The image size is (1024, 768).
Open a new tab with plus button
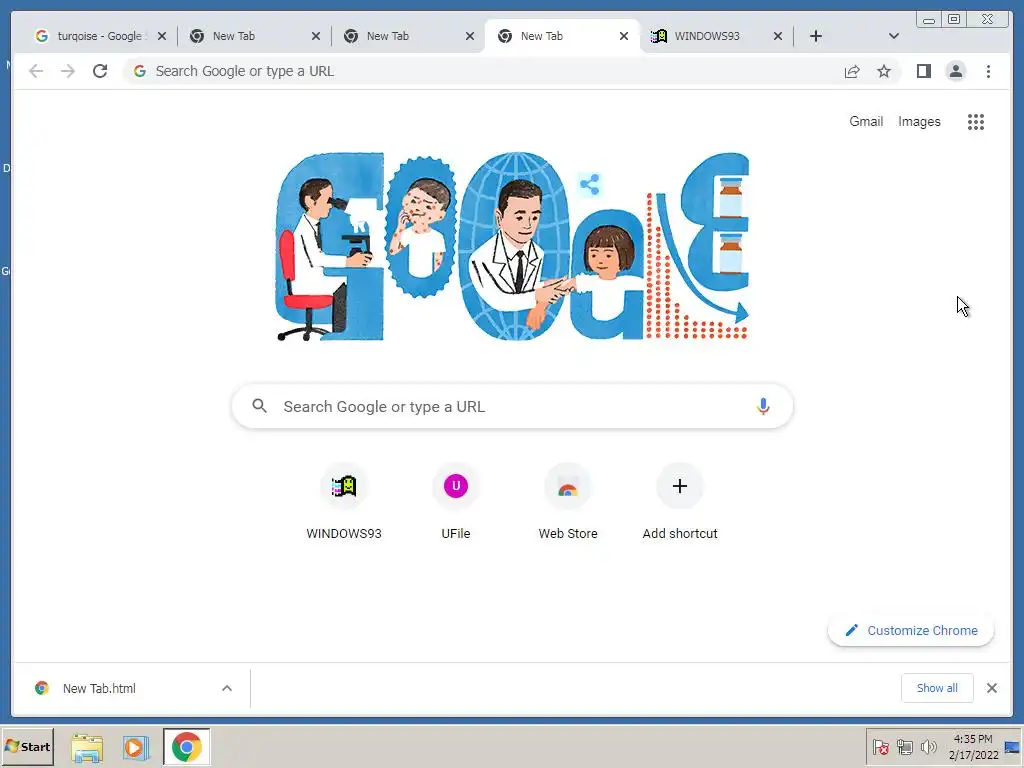[816, 36]
